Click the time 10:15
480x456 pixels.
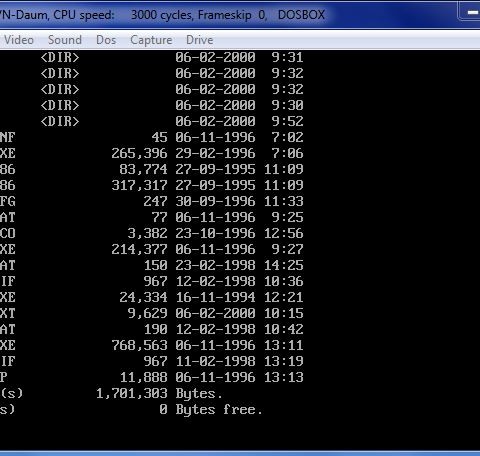(x=284, y=313)
